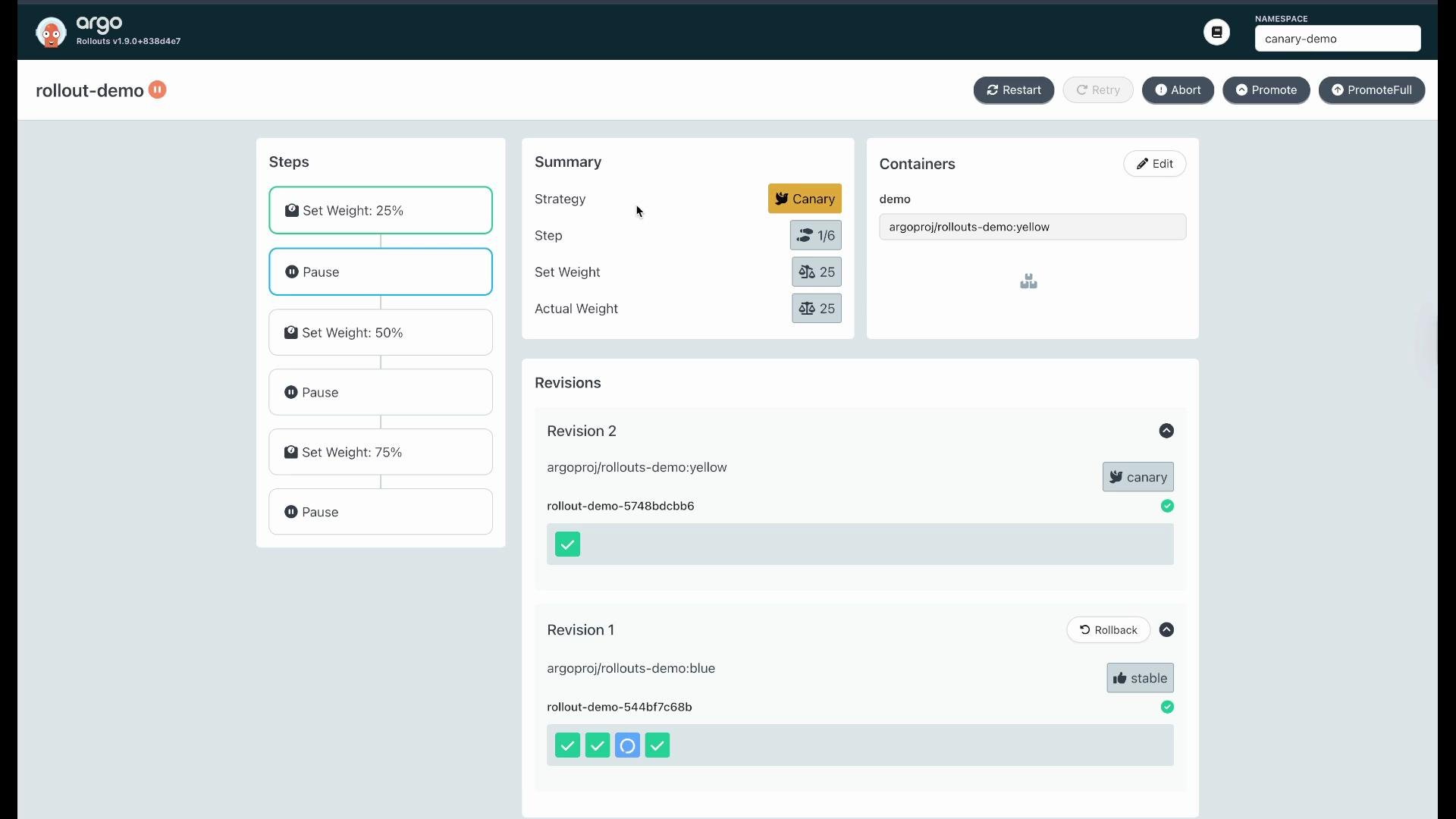Click green health check for rollout-demo-544bf7c68b
Viewport: 1456px width, 819px height.
point(1167,707)
